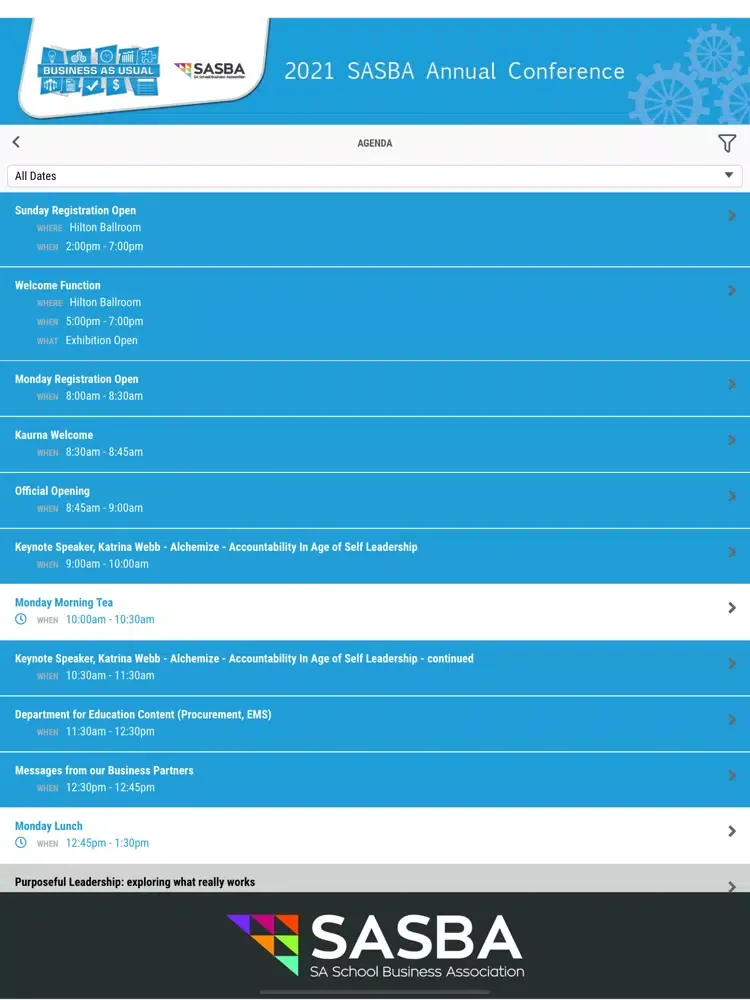Open Purposeful Leadership: exploring what really works
This screenshot has width=750, height=1000.
[x=135, y=882]
